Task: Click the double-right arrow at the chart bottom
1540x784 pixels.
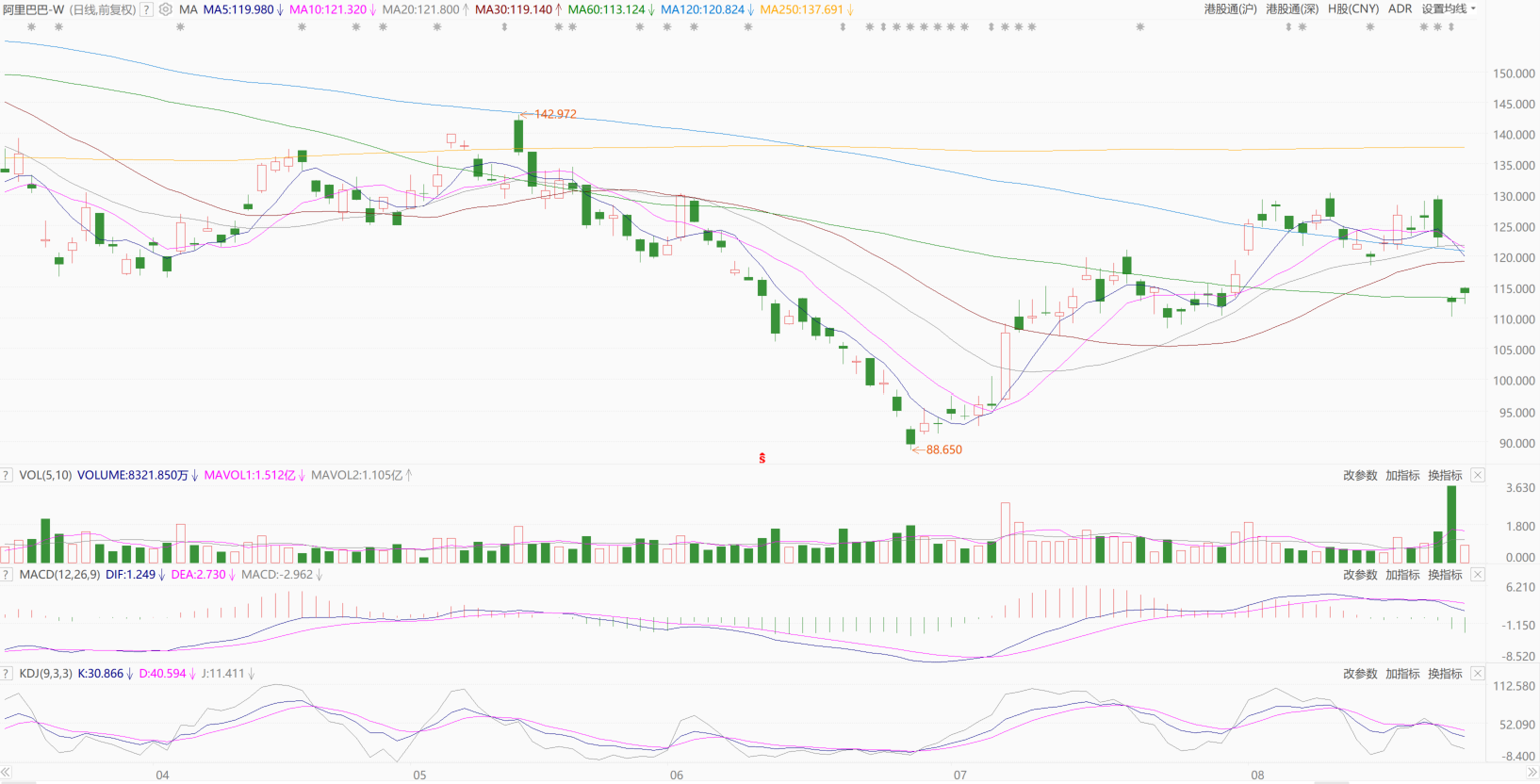Action: coord(1532,773)
